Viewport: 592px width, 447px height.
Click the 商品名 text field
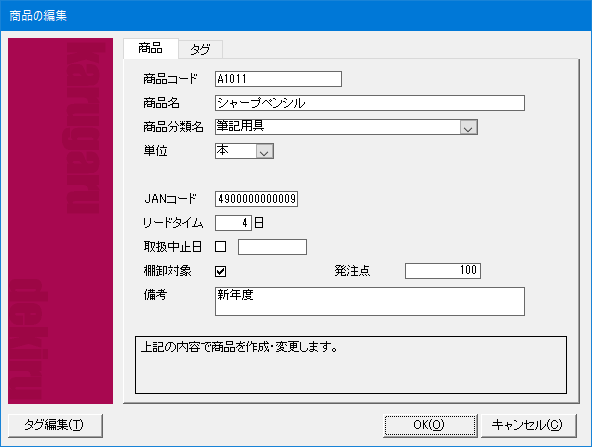[370, 103]
